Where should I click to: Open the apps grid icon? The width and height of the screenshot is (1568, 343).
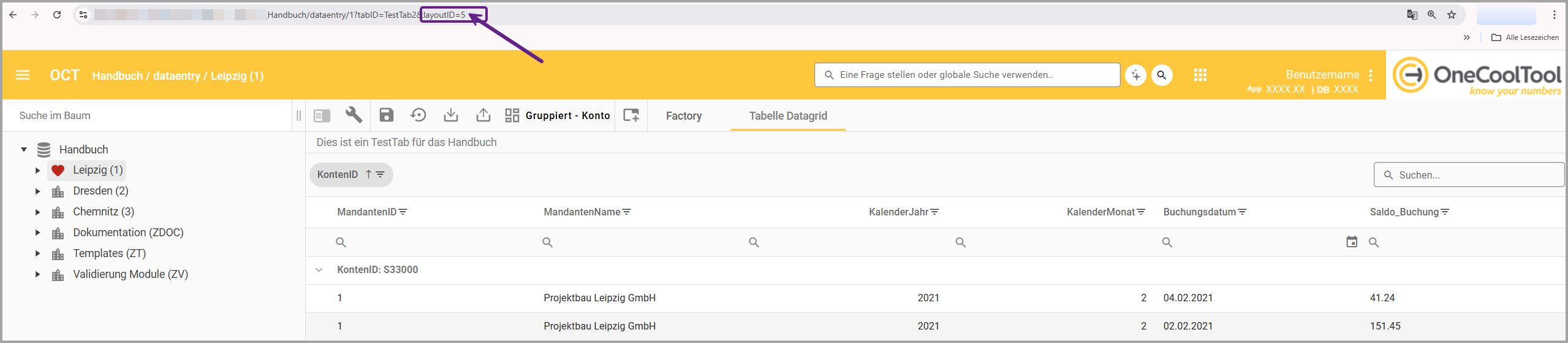pyautogui.click(x=1200, y=75)
